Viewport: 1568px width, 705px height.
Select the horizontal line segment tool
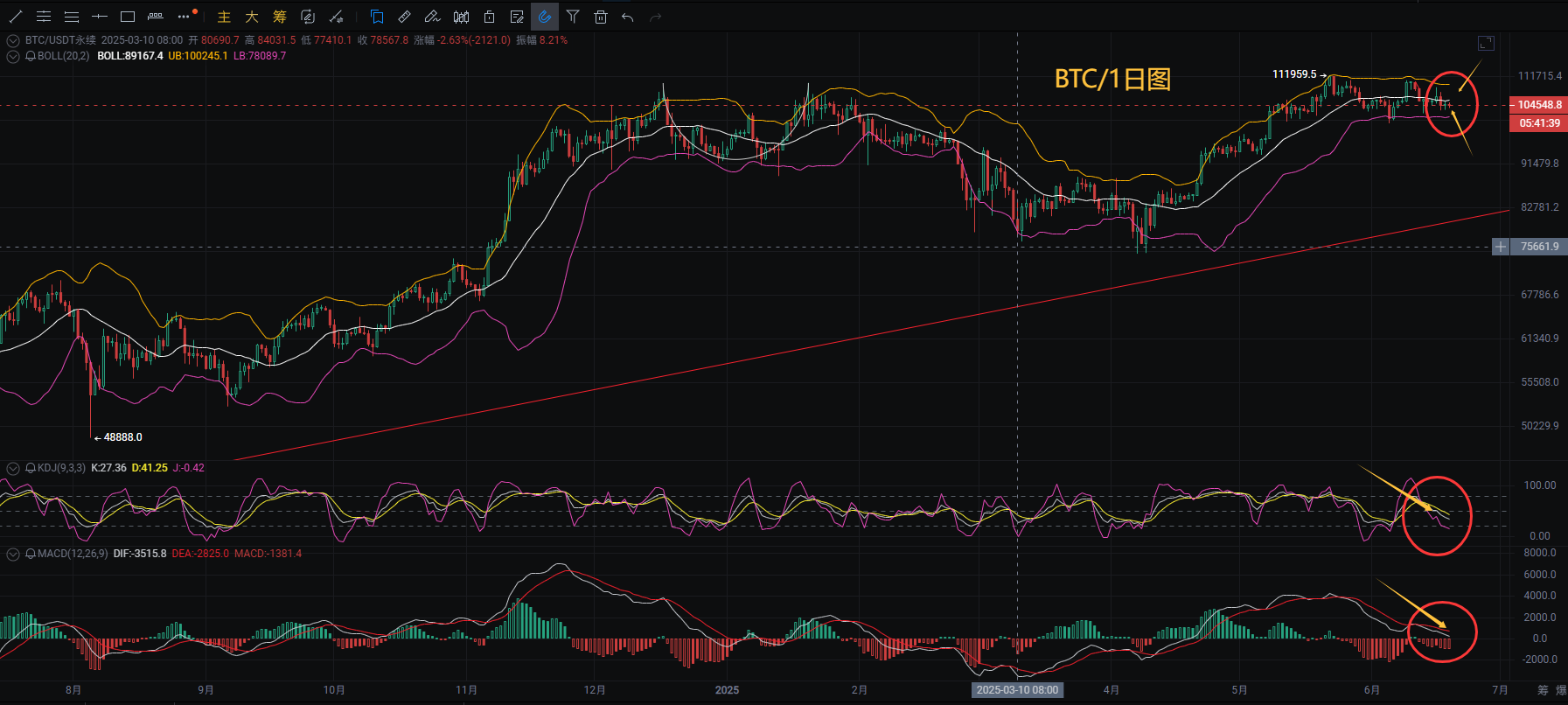tap(100, 17)
